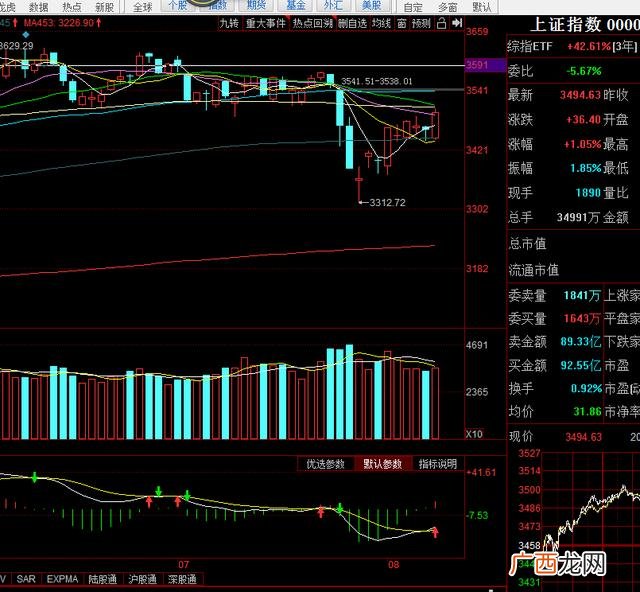Click 默认参数 button
Screen dimensions: 640x592
click(382, 464)
